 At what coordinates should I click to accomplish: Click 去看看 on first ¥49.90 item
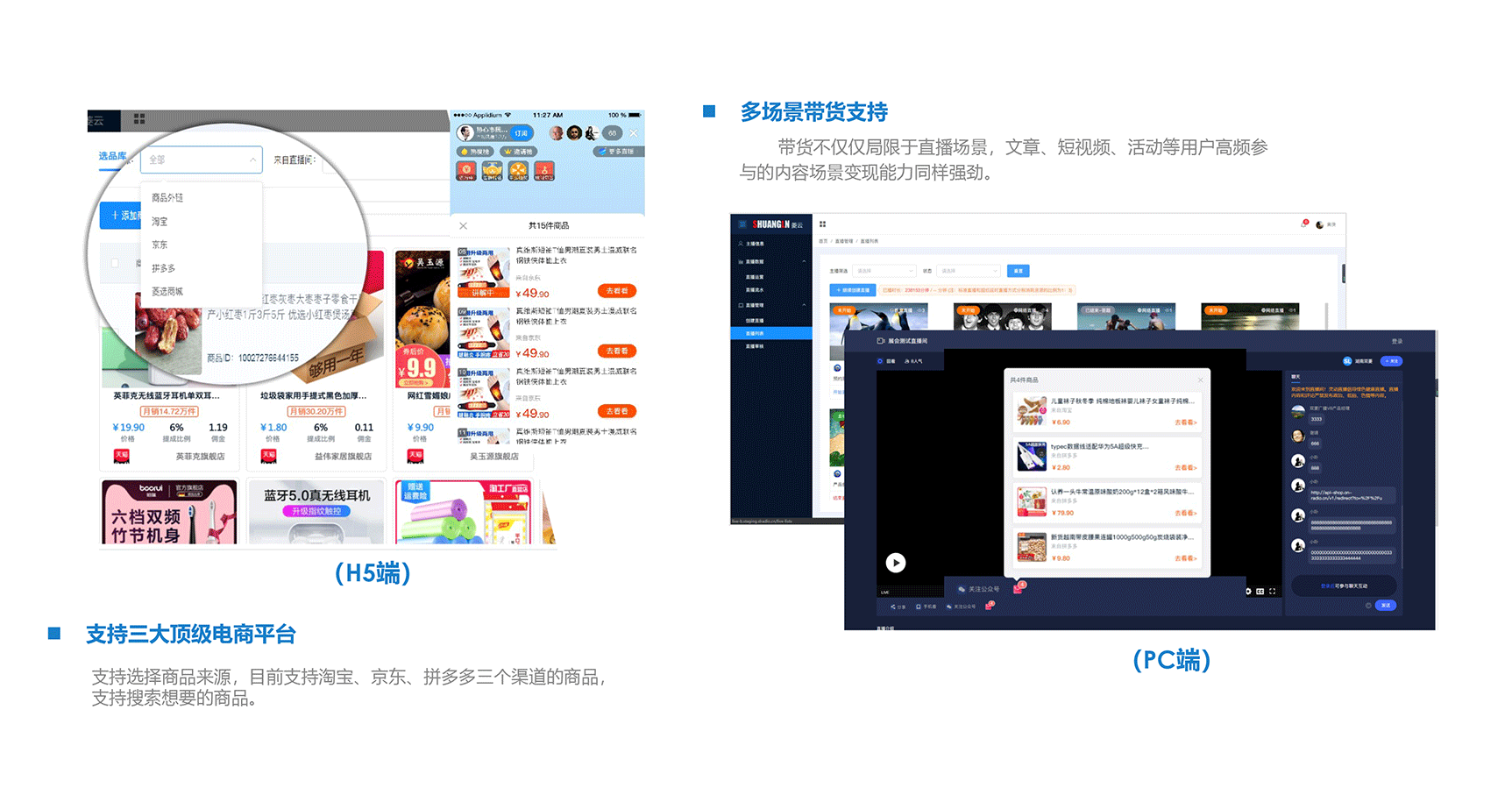[x=617, y=291]
